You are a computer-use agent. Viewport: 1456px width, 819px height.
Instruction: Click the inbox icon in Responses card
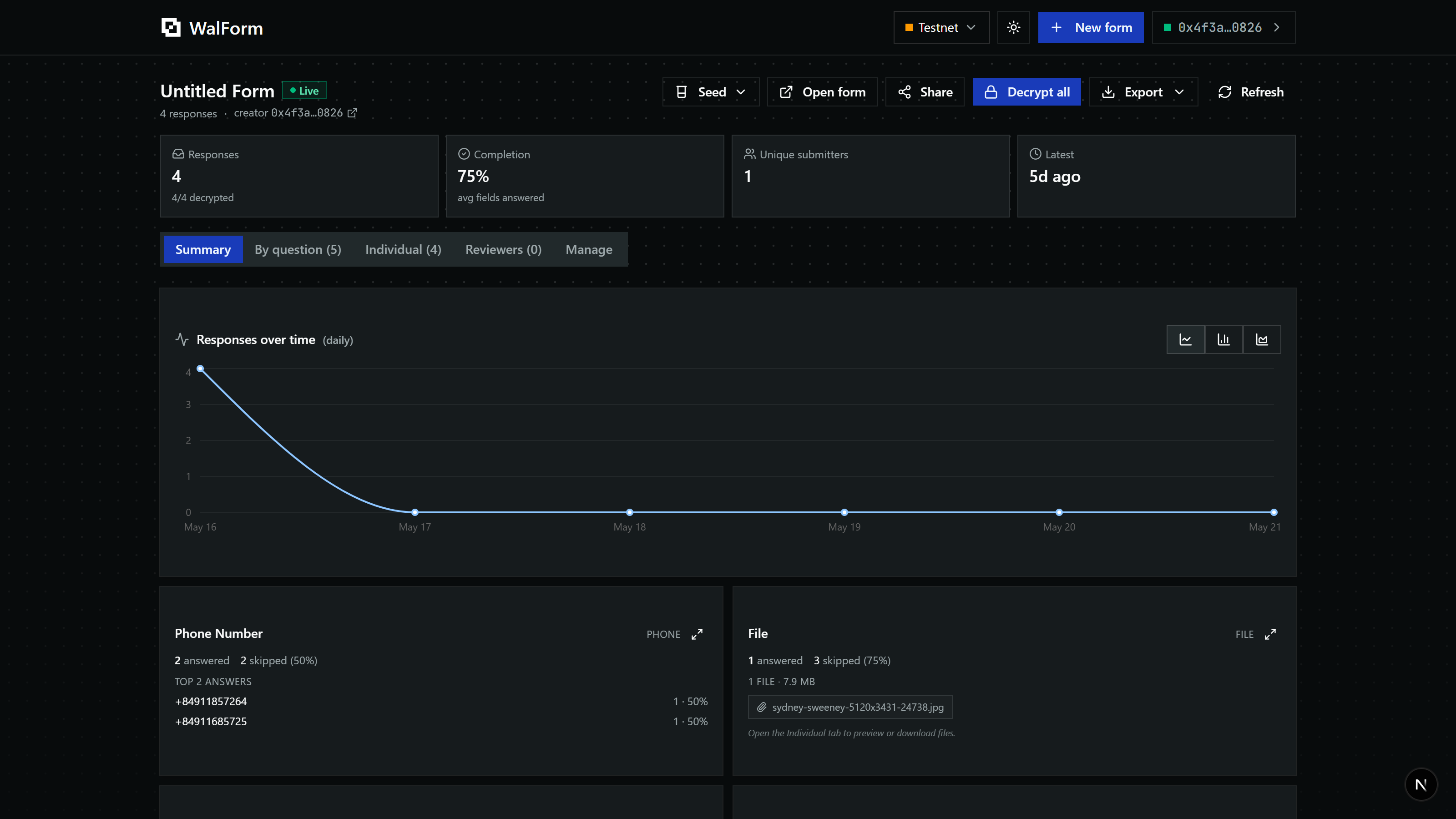(x=178, y=154)
